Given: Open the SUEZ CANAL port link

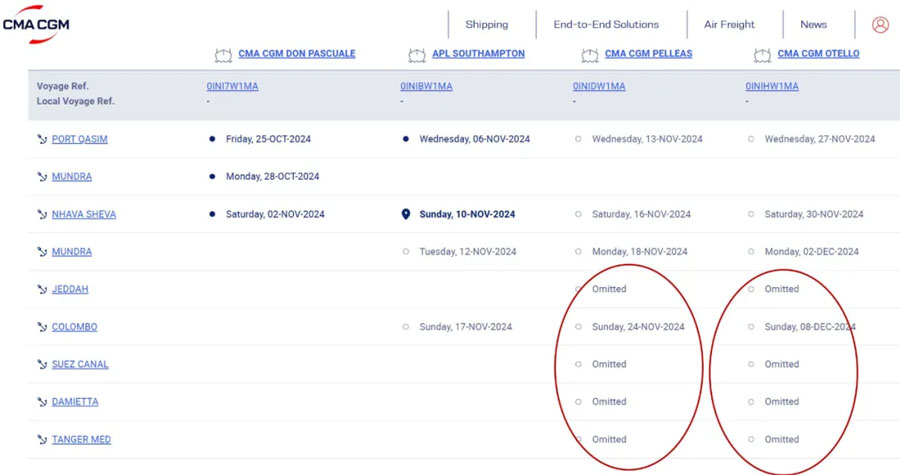Looking at the screenshot, I should point(80,364).
